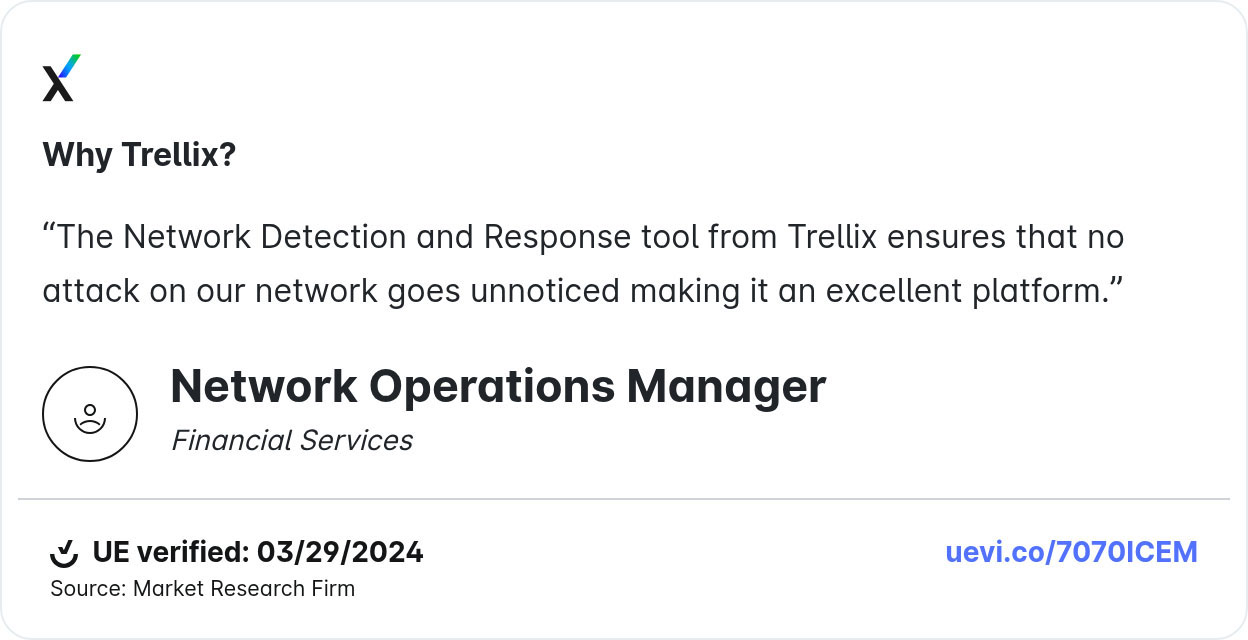Click the verification date 03/29/2024
The image size is (1248, 640).
tap(340, 552)
